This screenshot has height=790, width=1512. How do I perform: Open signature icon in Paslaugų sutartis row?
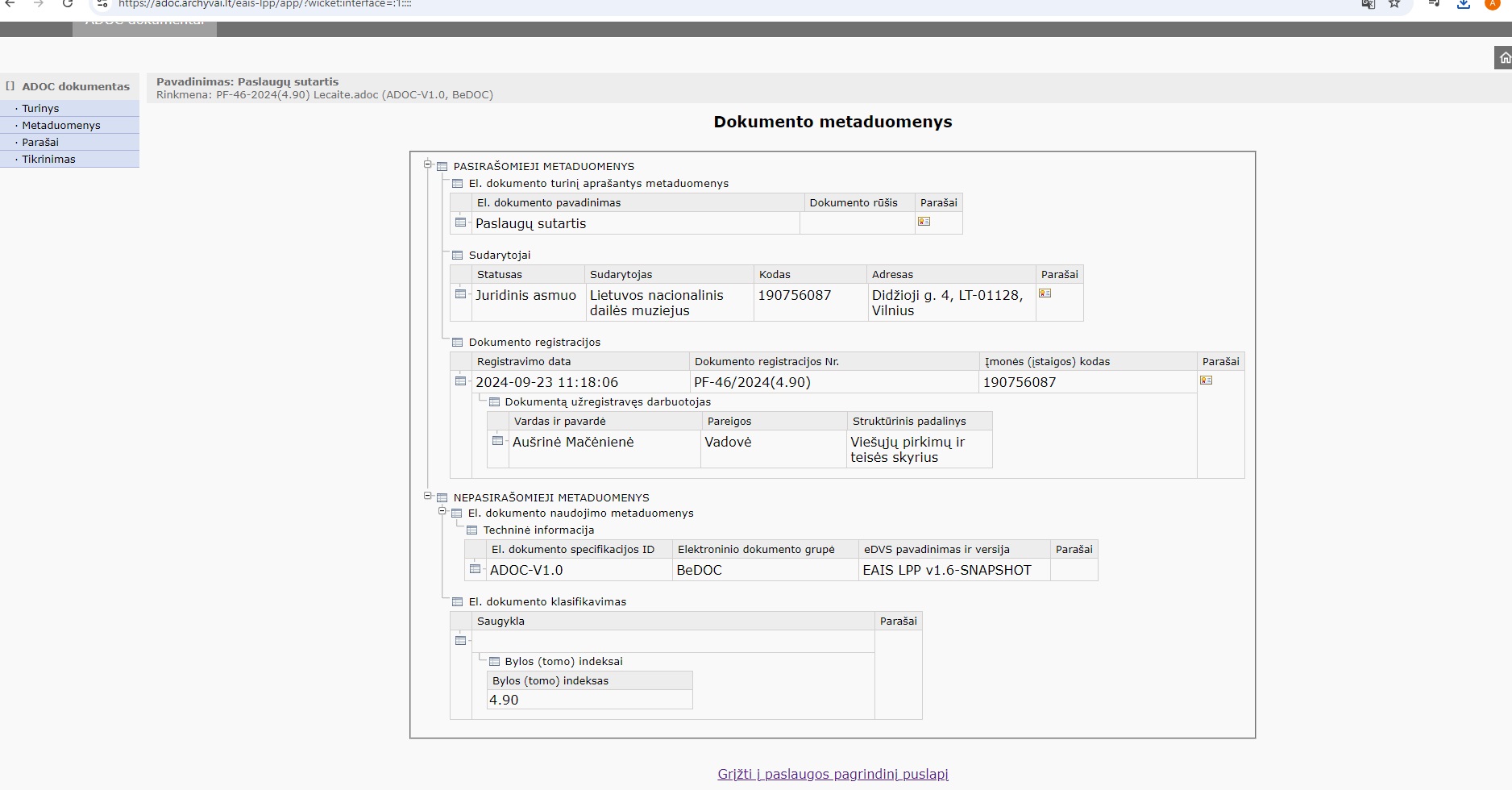924,222
